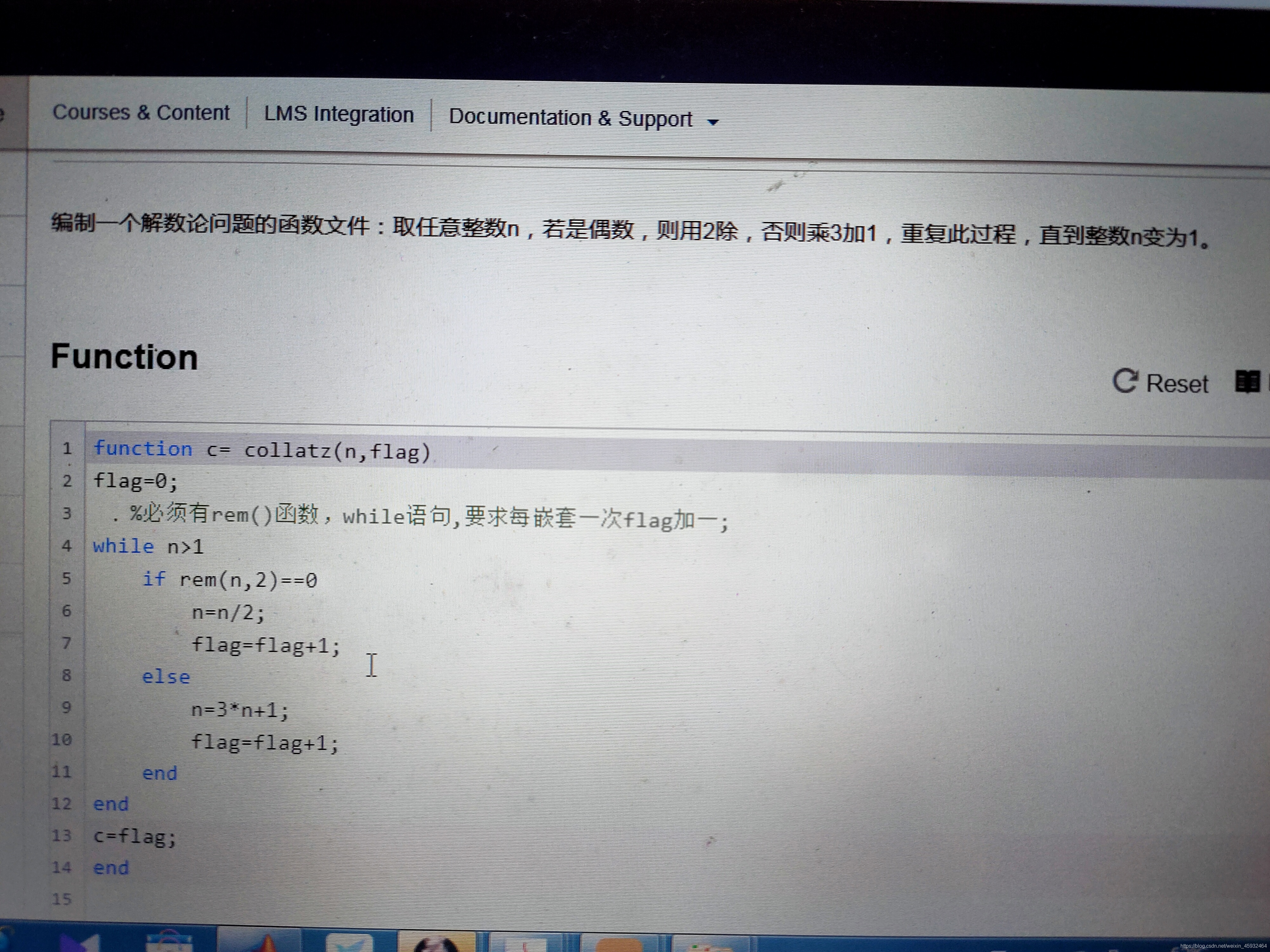Click the 'n=3*n+1;' code line

tap(240, 711)
